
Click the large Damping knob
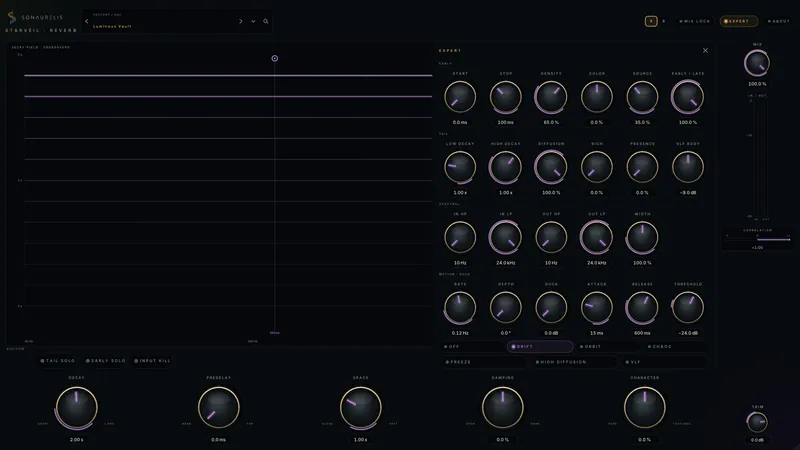[503, 408]
